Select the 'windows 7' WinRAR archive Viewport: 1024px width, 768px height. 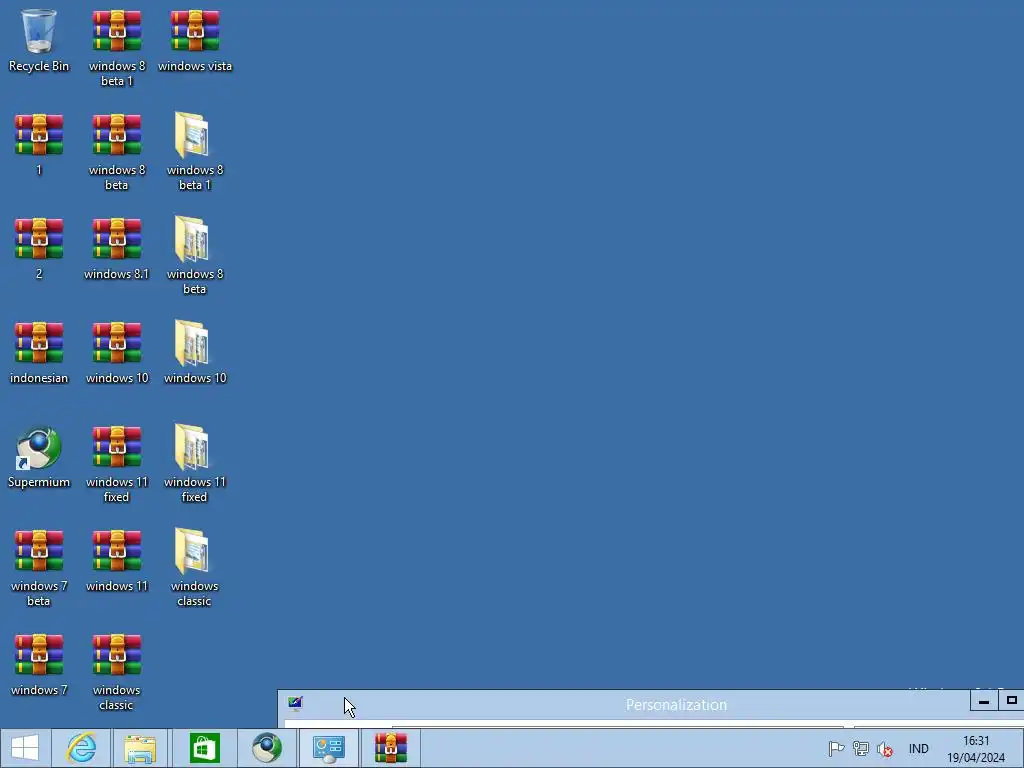pos(39,664)
